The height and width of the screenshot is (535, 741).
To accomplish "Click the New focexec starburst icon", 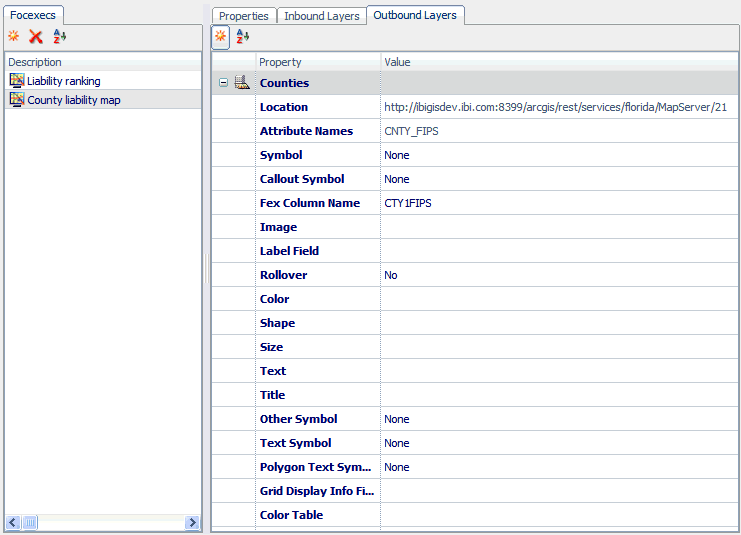I will point(14,36).
